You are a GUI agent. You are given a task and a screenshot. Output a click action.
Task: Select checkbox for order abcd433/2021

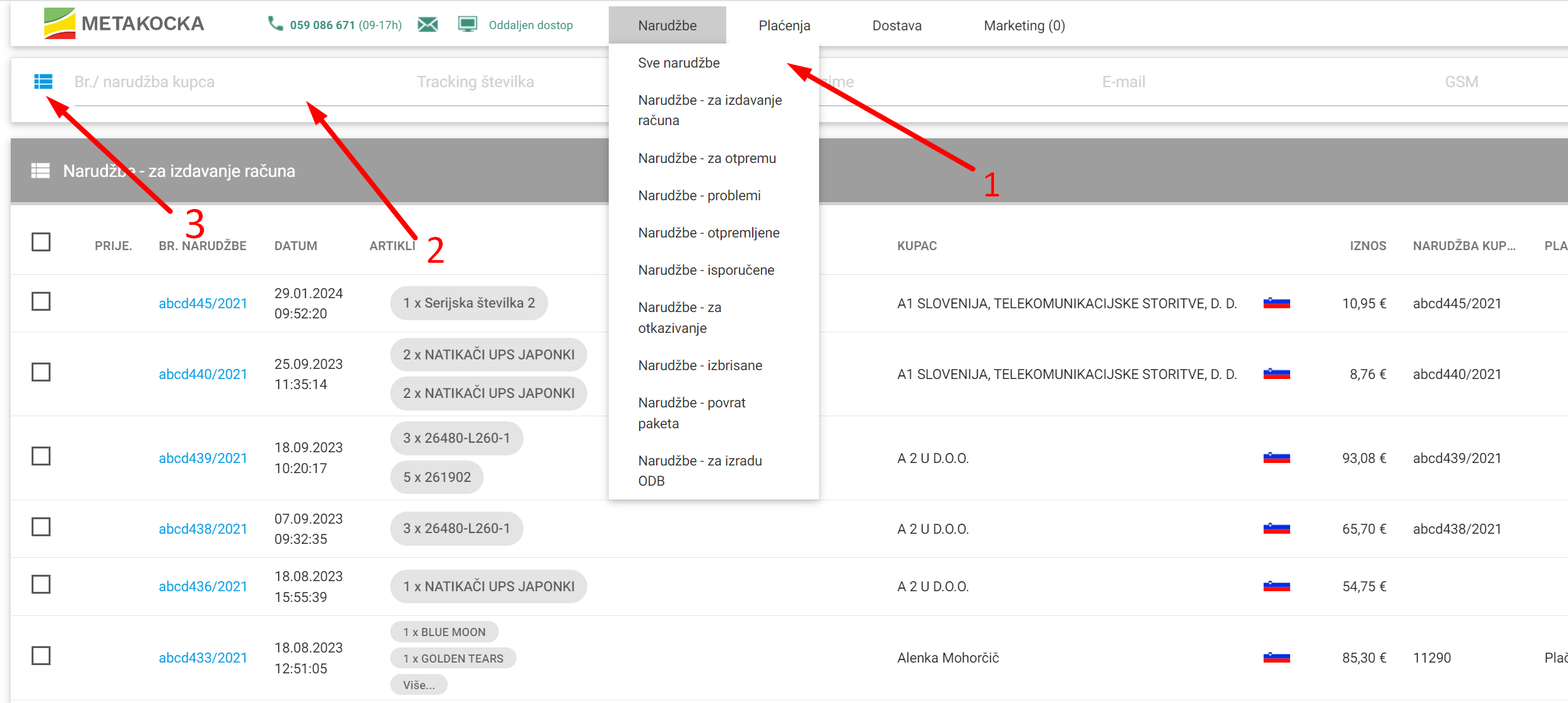[x=41, y=656]
